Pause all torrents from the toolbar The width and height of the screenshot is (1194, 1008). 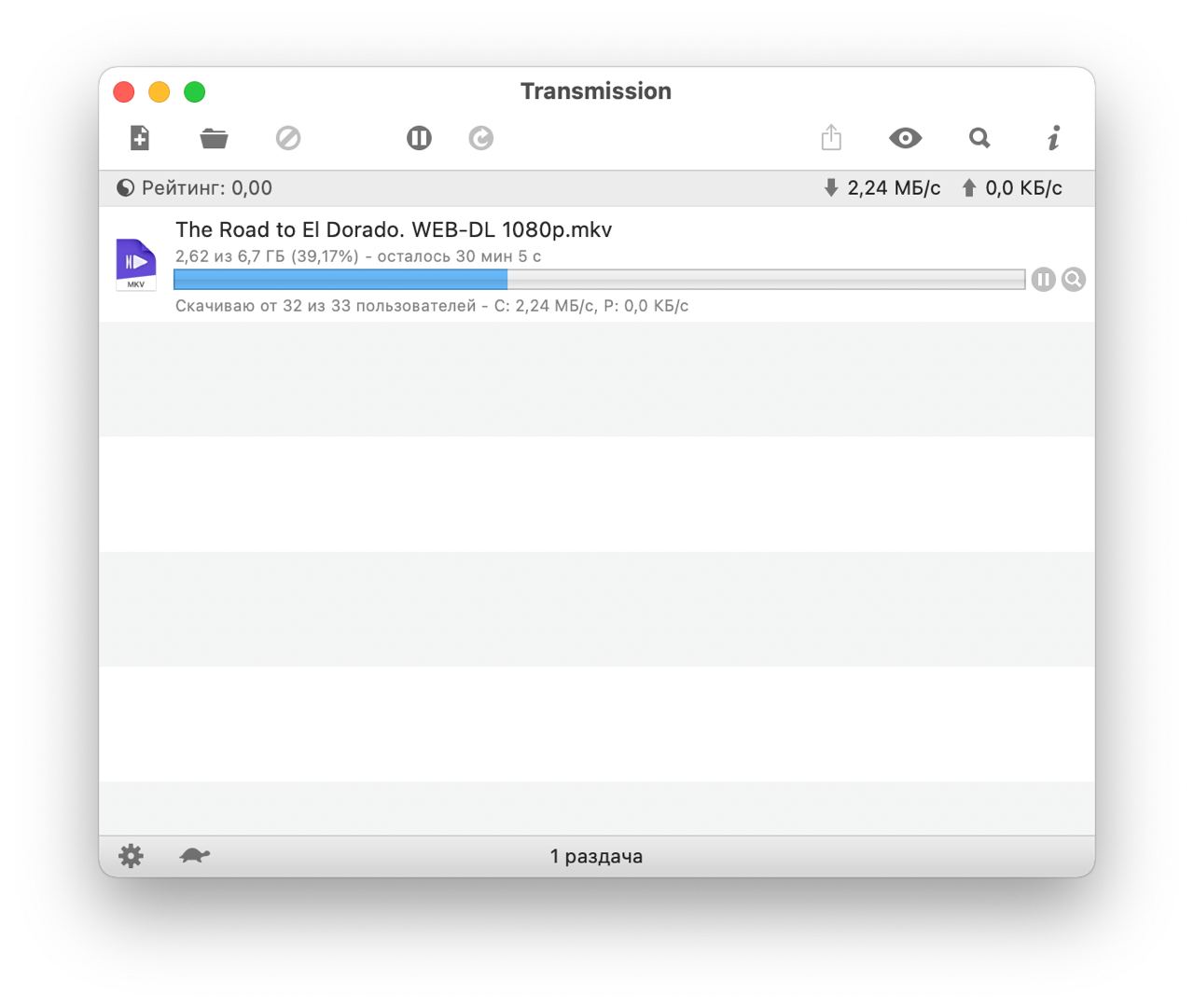click(419, 138)
